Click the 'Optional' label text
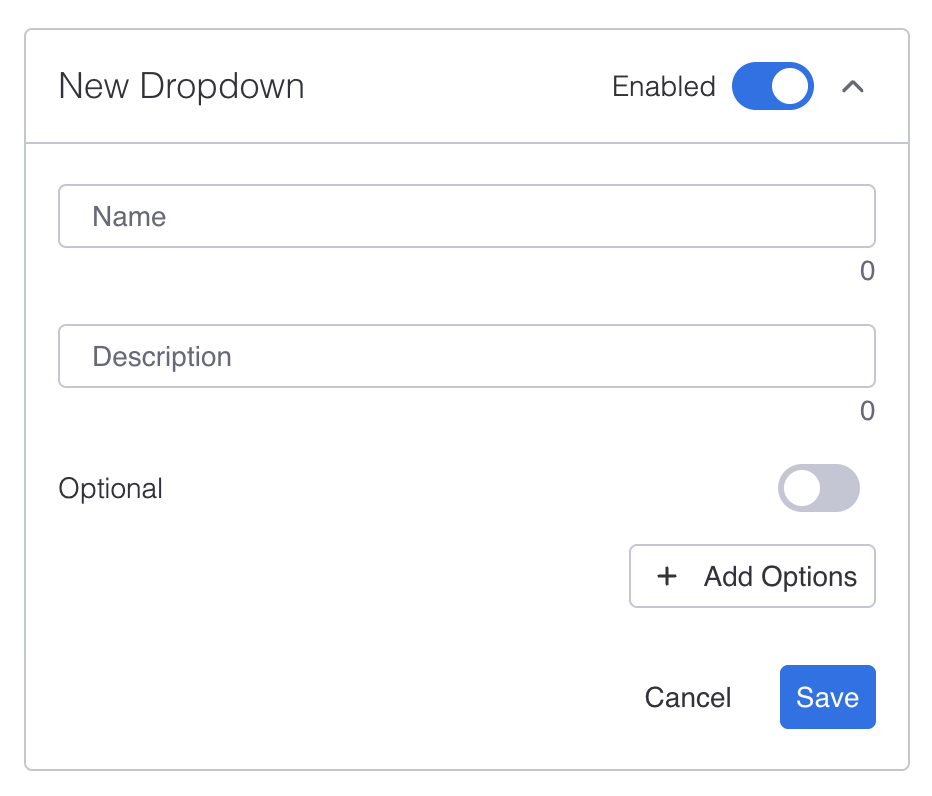Image resolution: width=932 pixels, height=796 pixels. [111, 489]
